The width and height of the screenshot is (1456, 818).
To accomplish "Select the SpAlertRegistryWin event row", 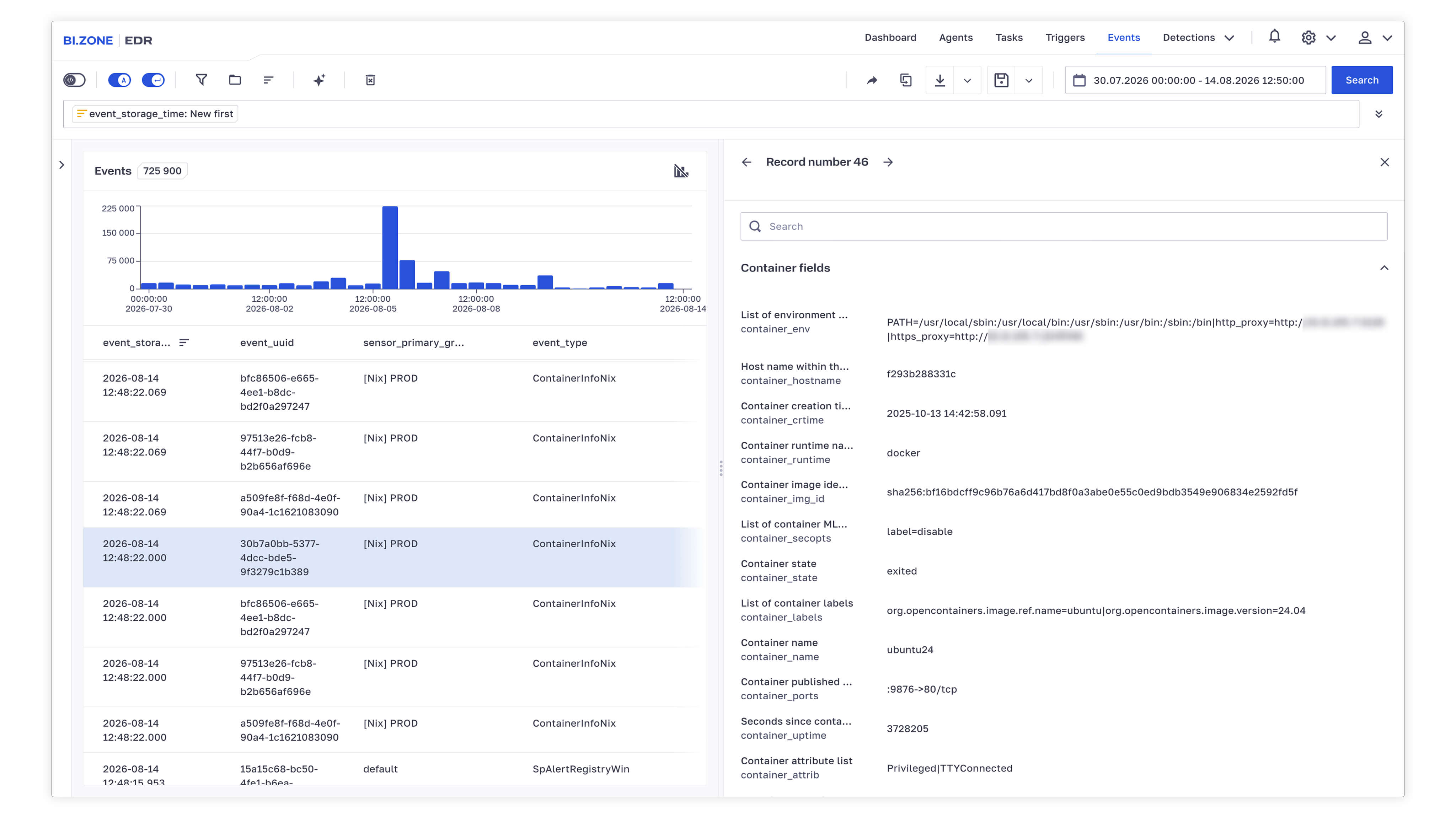I will 395,769.
